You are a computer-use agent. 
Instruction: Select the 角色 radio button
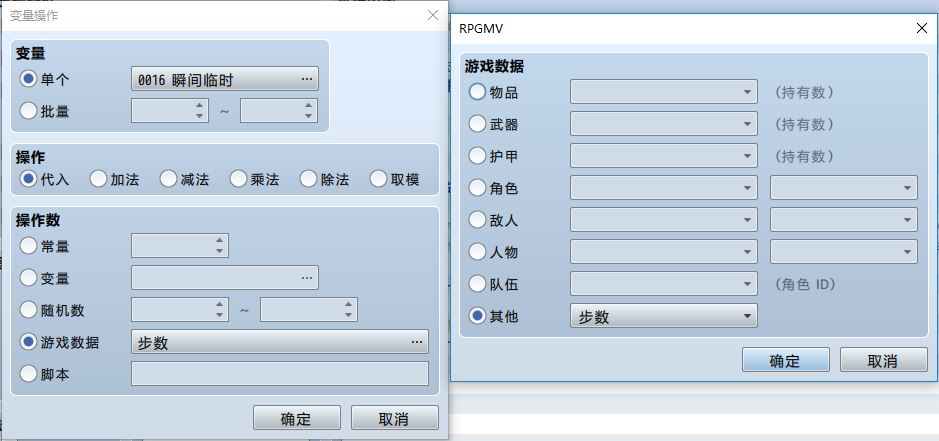tap(477, 188)
